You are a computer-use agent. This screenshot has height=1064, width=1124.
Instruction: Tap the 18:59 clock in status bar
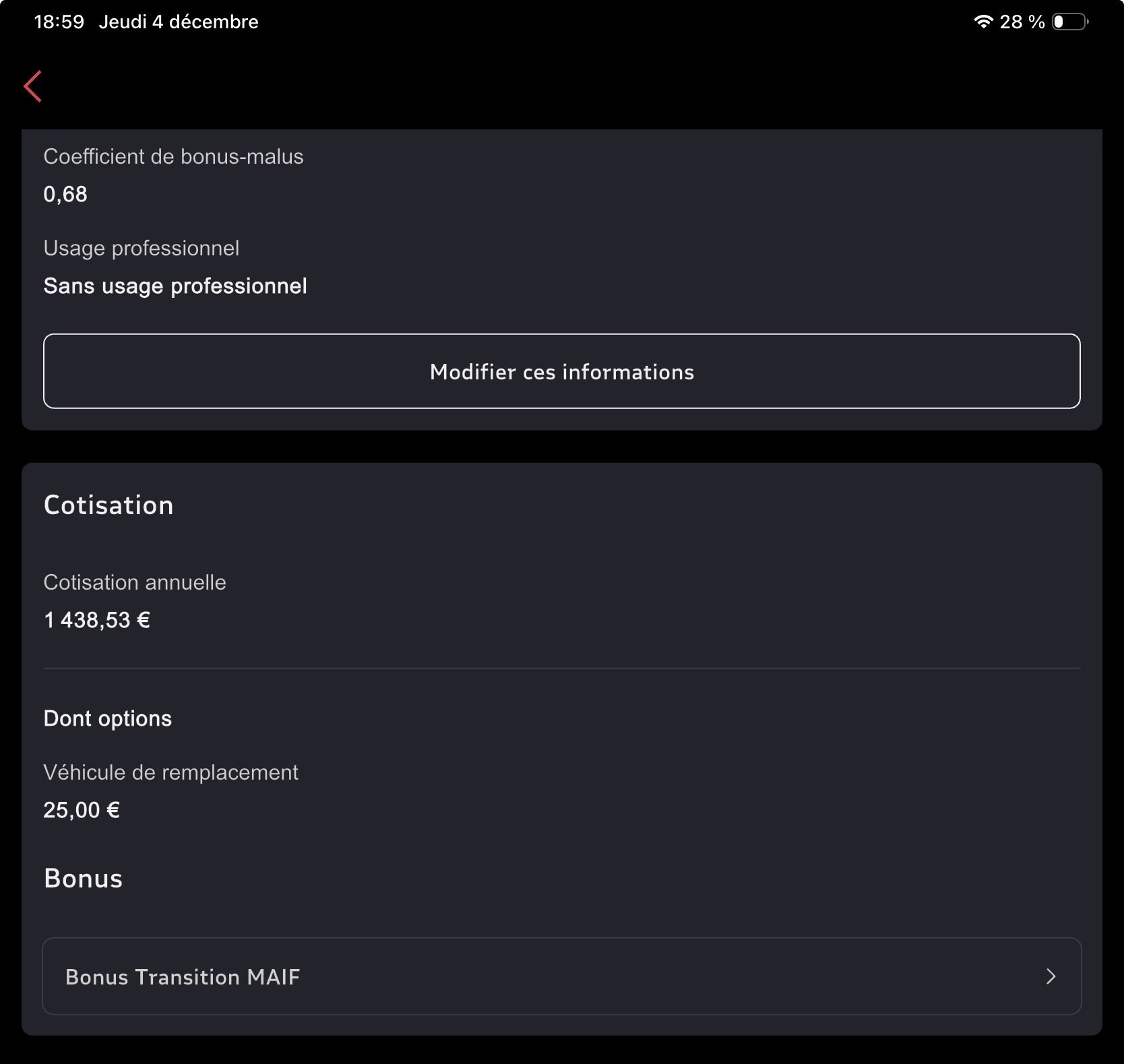click(59, 22)
